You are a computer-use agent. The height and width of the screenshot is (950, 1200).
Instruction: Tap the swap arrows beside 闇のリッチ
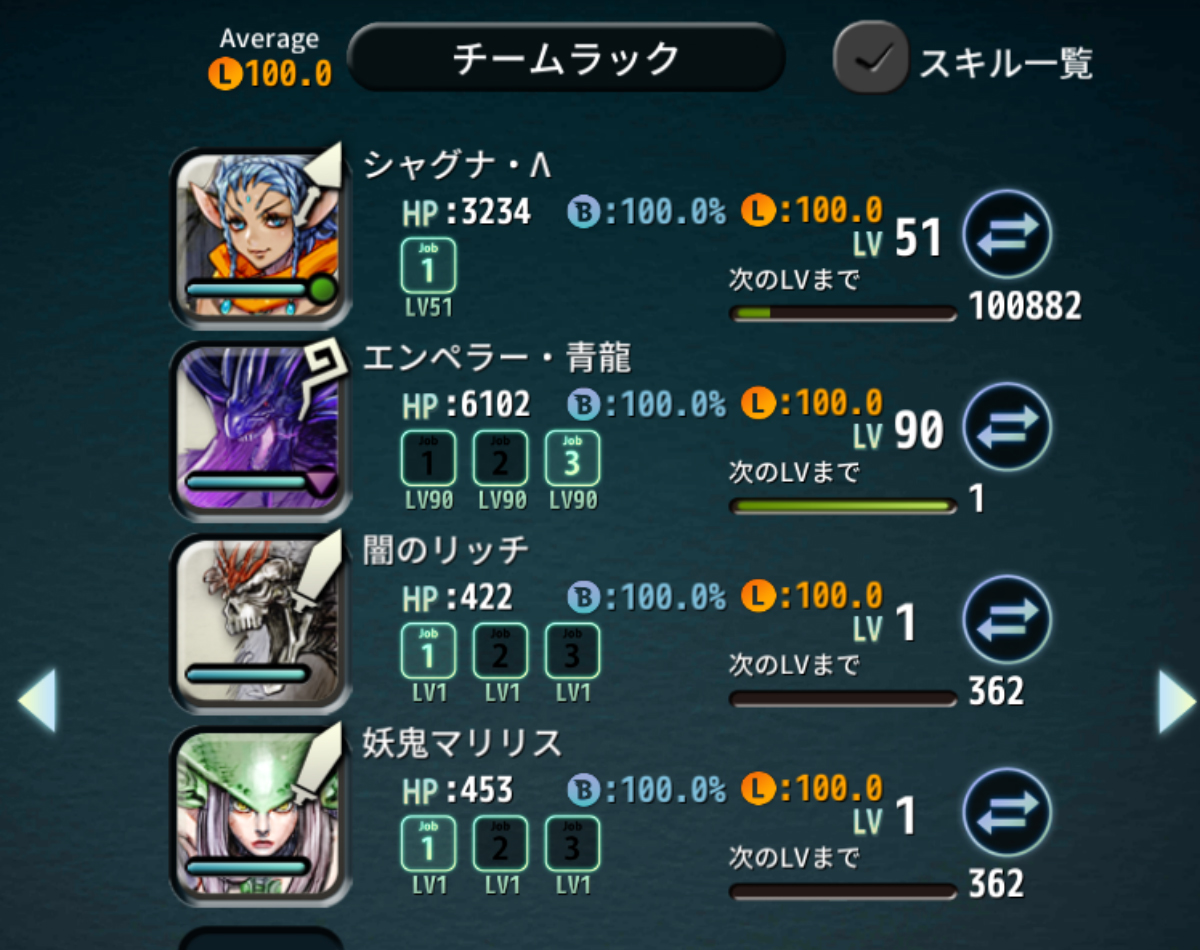tap(1007, 620)
